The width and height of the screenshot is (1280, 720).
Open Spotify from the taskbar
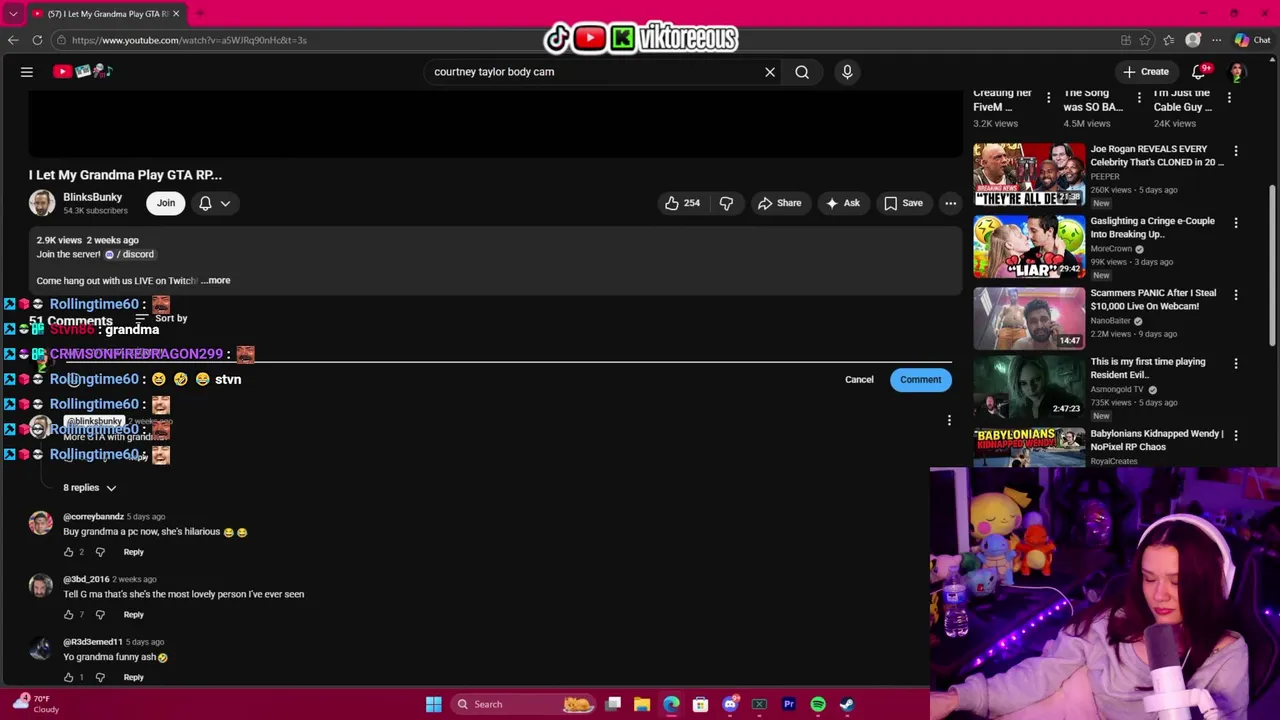(818, 704)
